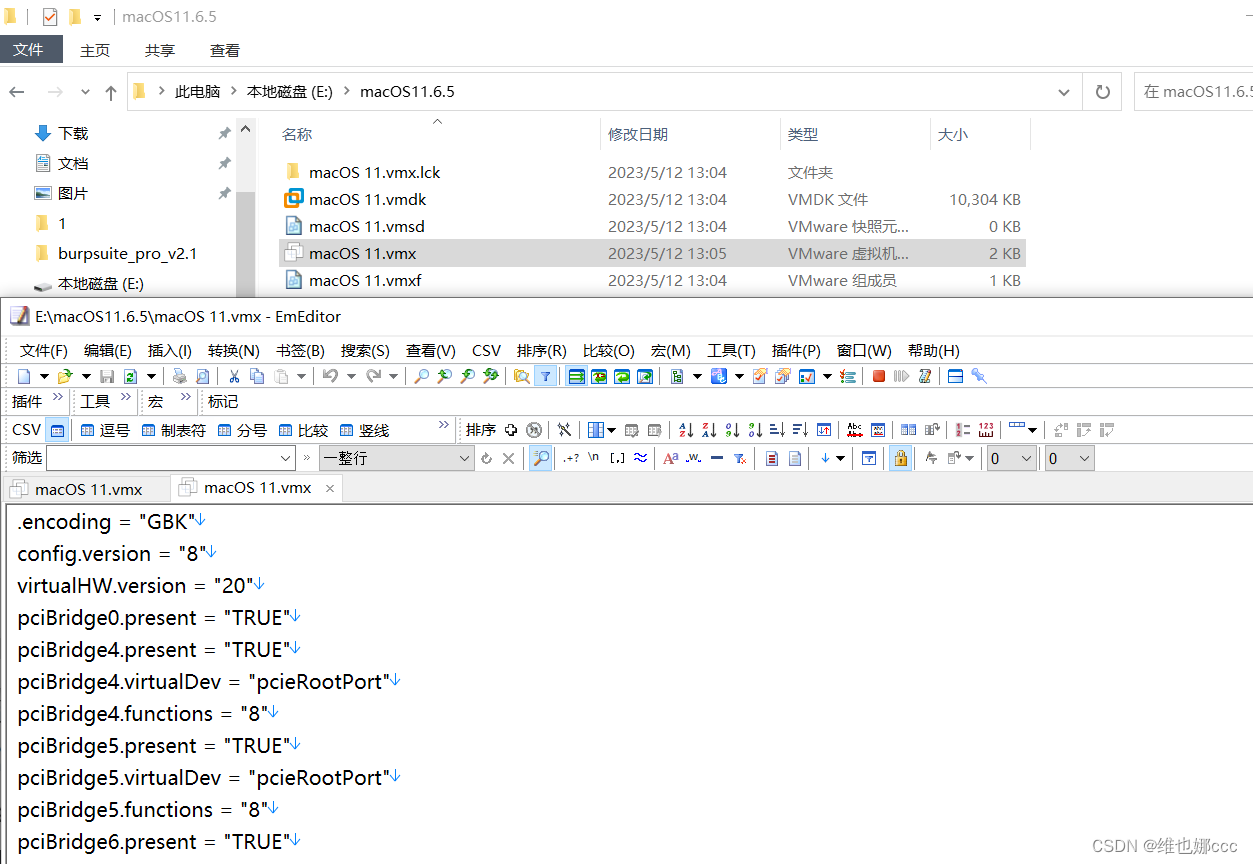Click the Explorer search box
The height and width of the screenshot is (864, 1253).
[1194, 92]
